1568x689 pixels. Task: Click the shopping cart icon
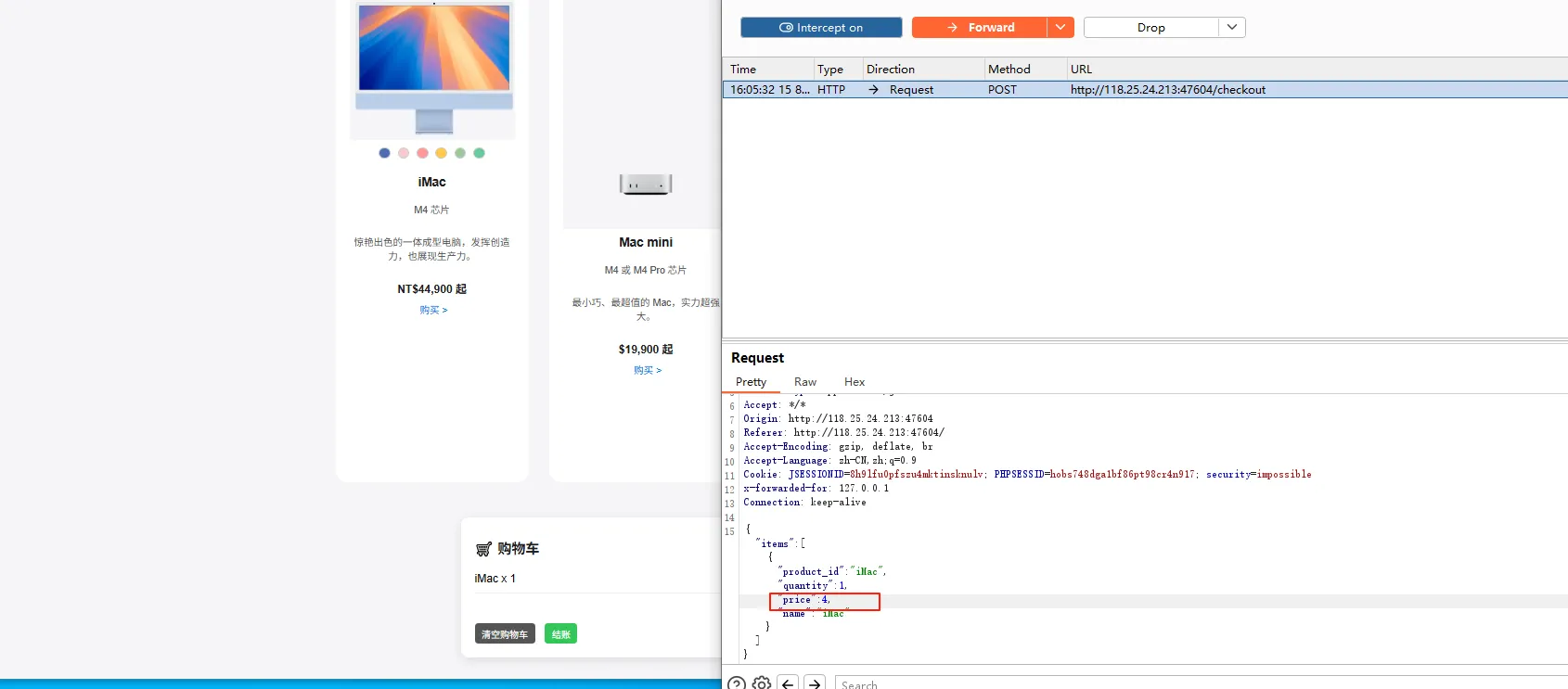tap(483, 550)
